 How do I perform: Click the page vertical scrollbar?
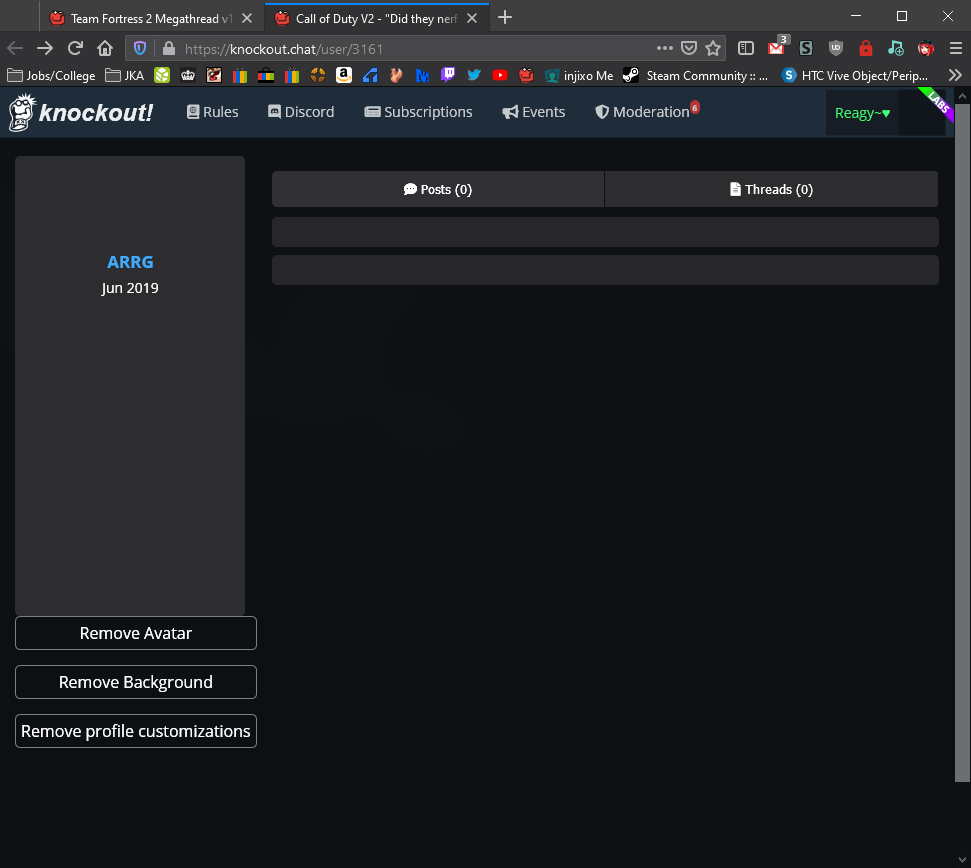tap(962, 443)
